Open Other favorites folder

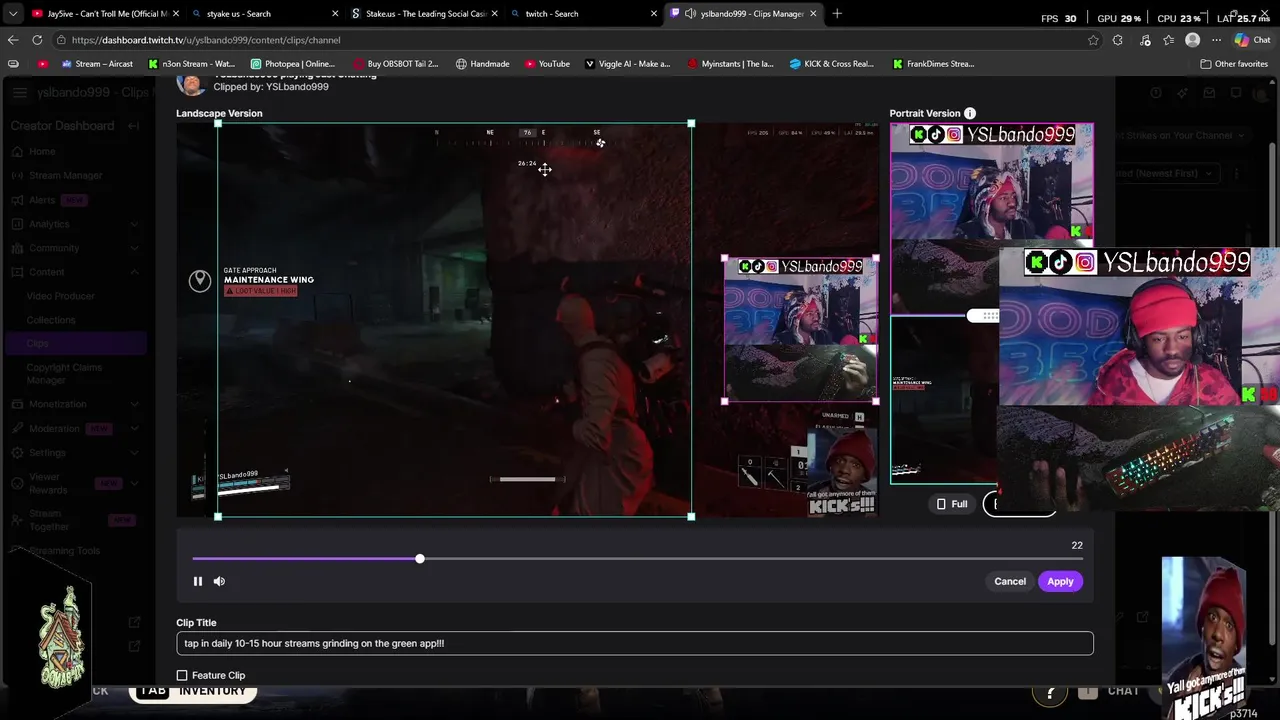1234,64
